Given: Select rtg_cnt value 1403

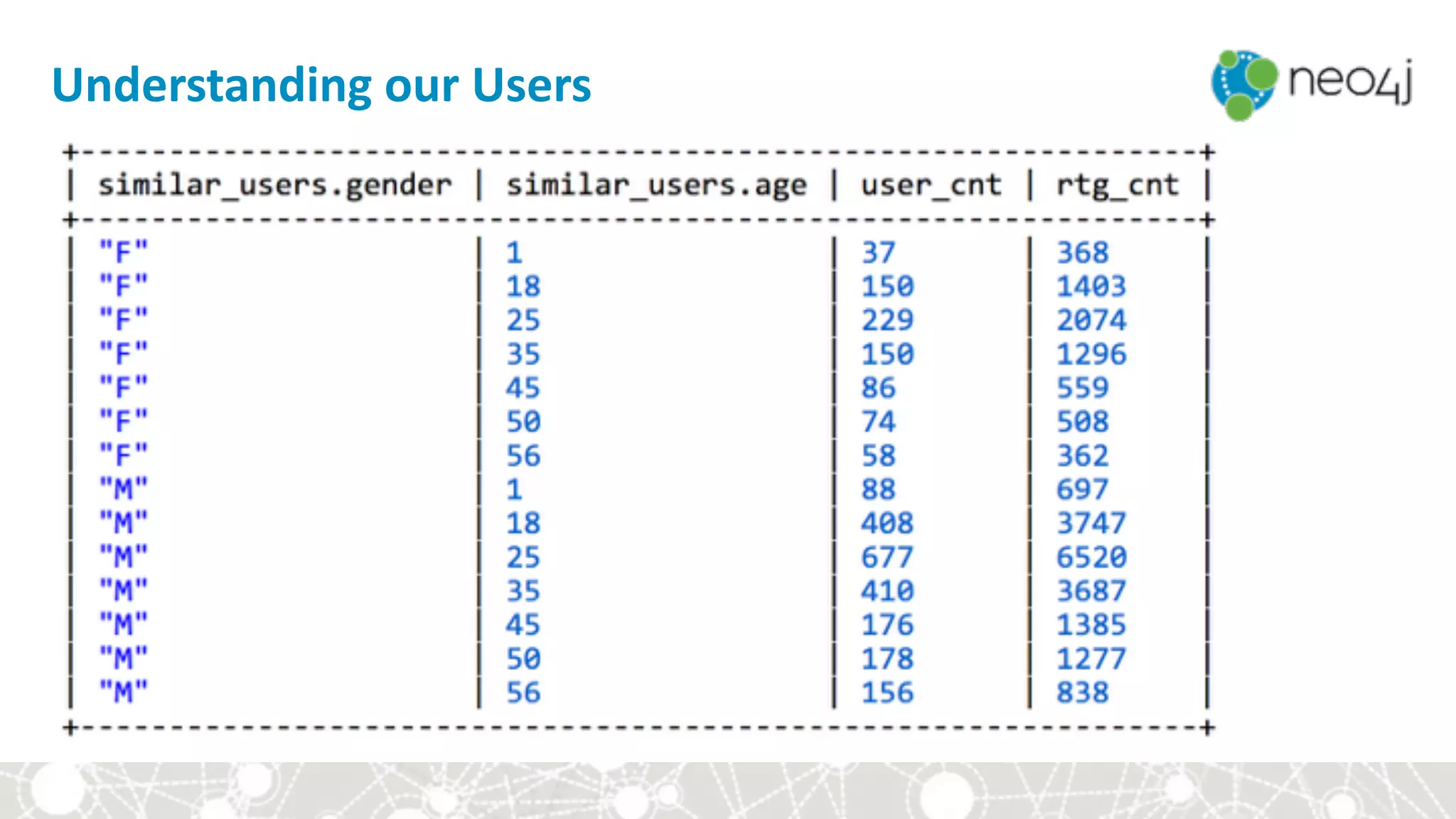Looking at the screenshot, I should (x=1091, y=287).
